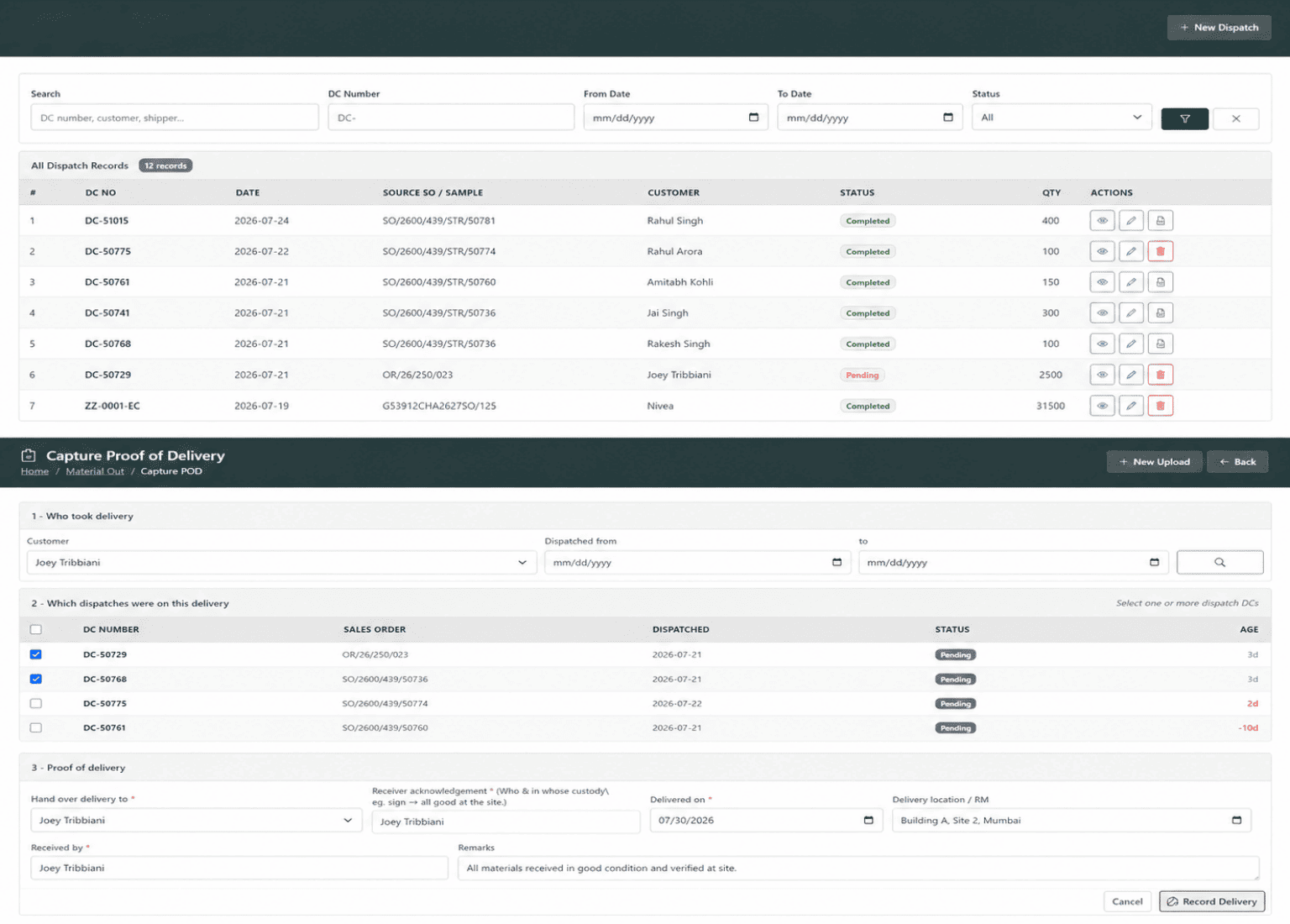The width and height of the screenshot is (1290, 924).
Task: Focus the Search text field
Action: pos(175,118)
